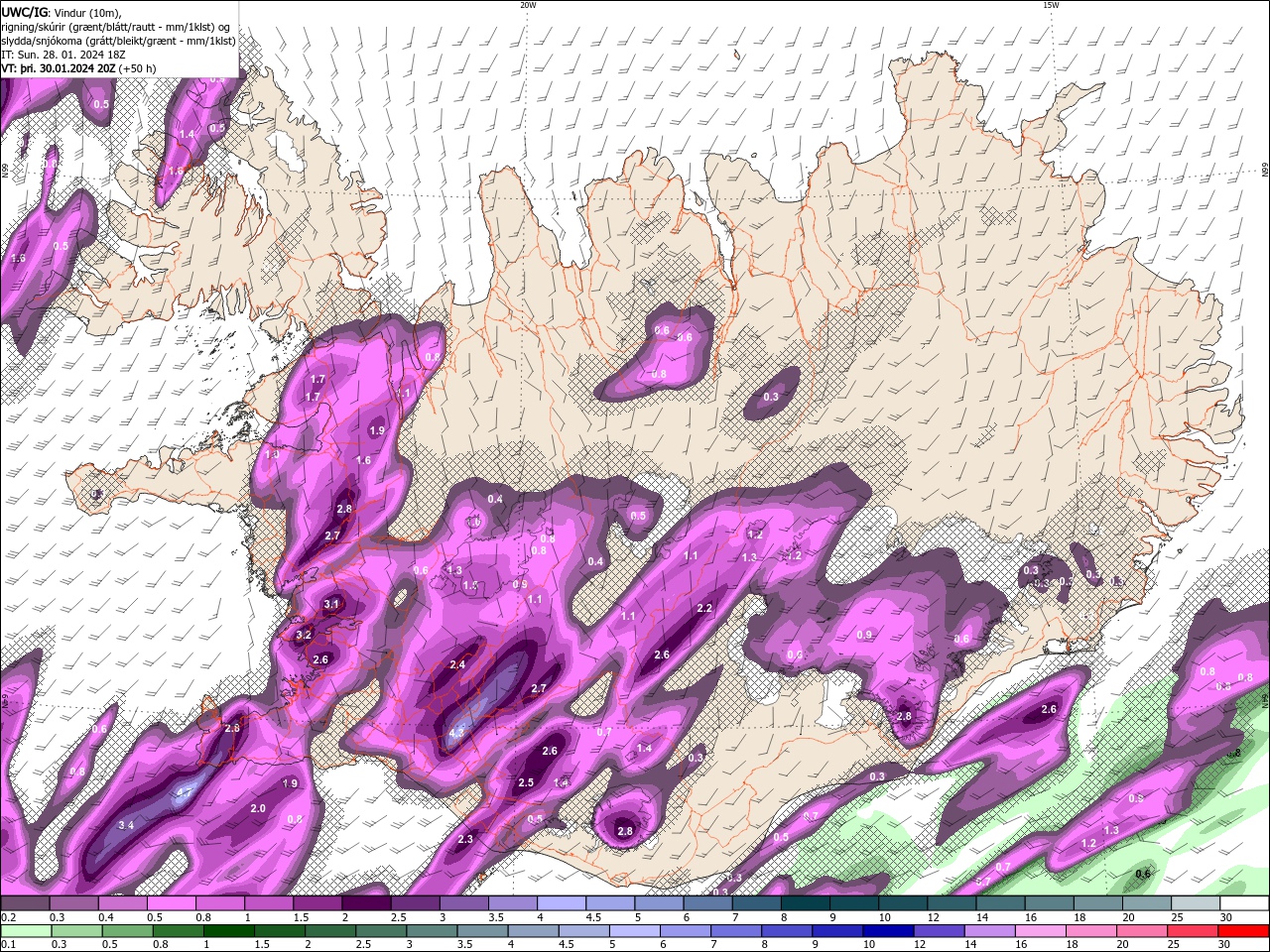The width and height of the screenshot is (1270, 952).
Task: Click the 'rigning/skúrir (grænt/blátt/rautt - mm/1klst) og' line
Action: (x=116, y=26)
